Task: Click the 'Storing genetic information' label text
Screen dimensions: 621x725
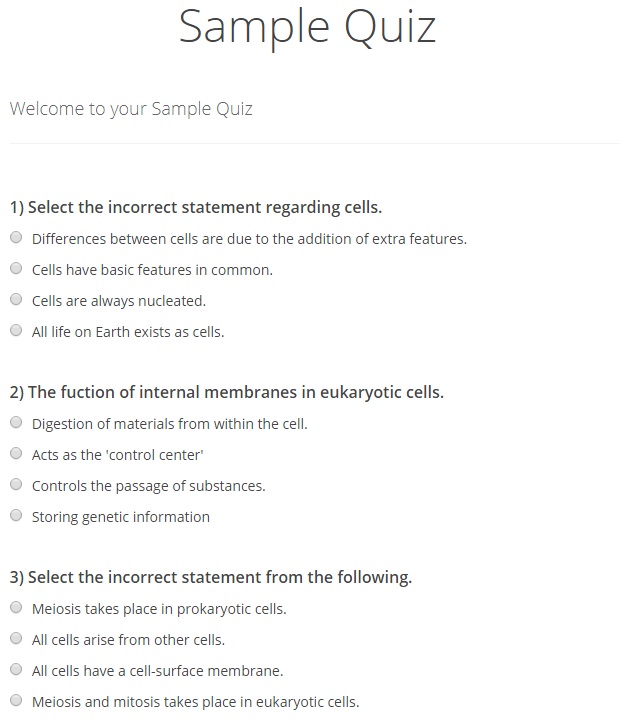Action: pos(121,517)
